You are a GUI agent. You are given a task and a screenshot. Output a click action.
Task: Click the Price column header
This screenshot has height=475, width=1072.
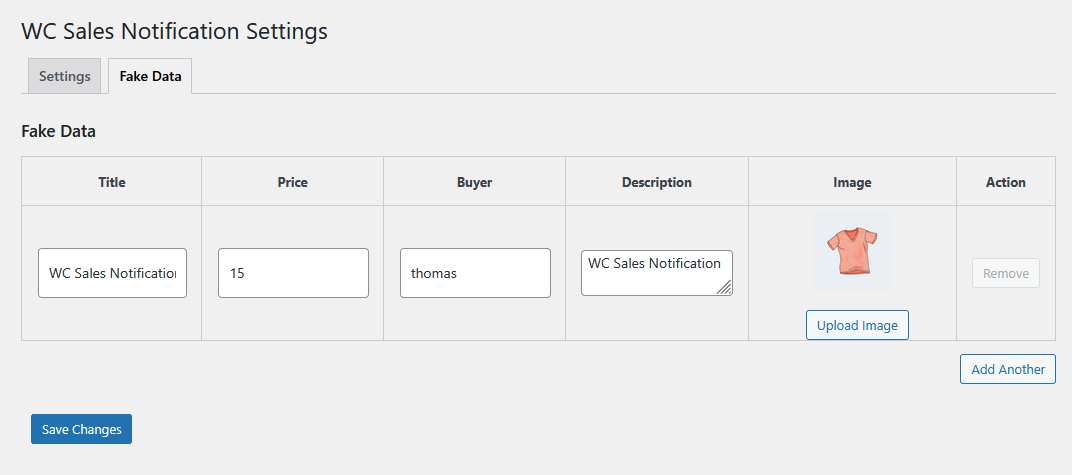coord(293,182)
